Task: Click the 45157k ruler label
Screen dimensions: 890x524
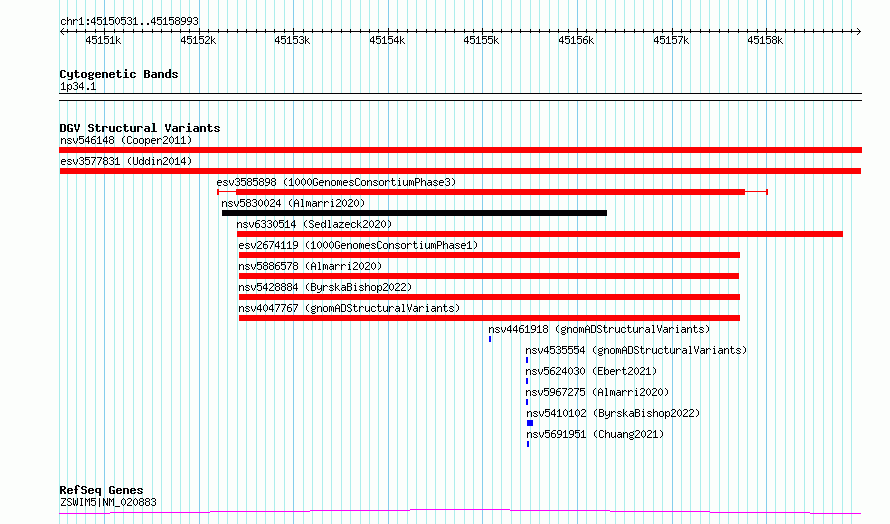Action: coord(671,40)
